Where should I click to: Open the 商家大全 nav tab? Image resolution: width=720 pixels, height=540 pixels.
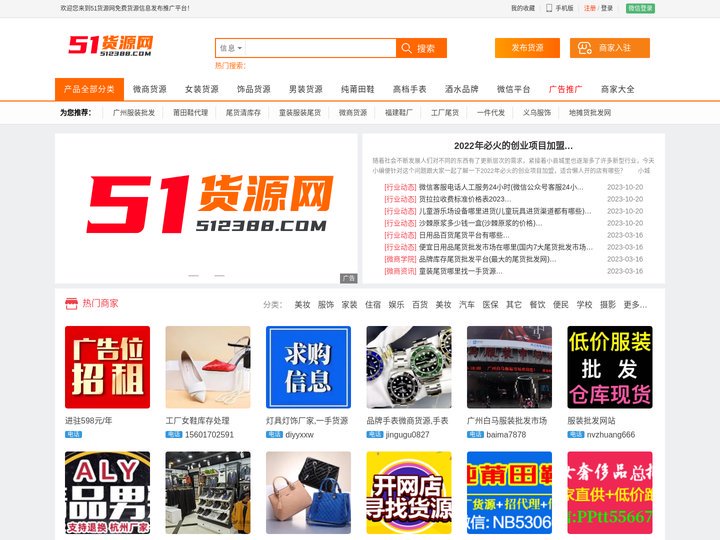tap(618, 89)
